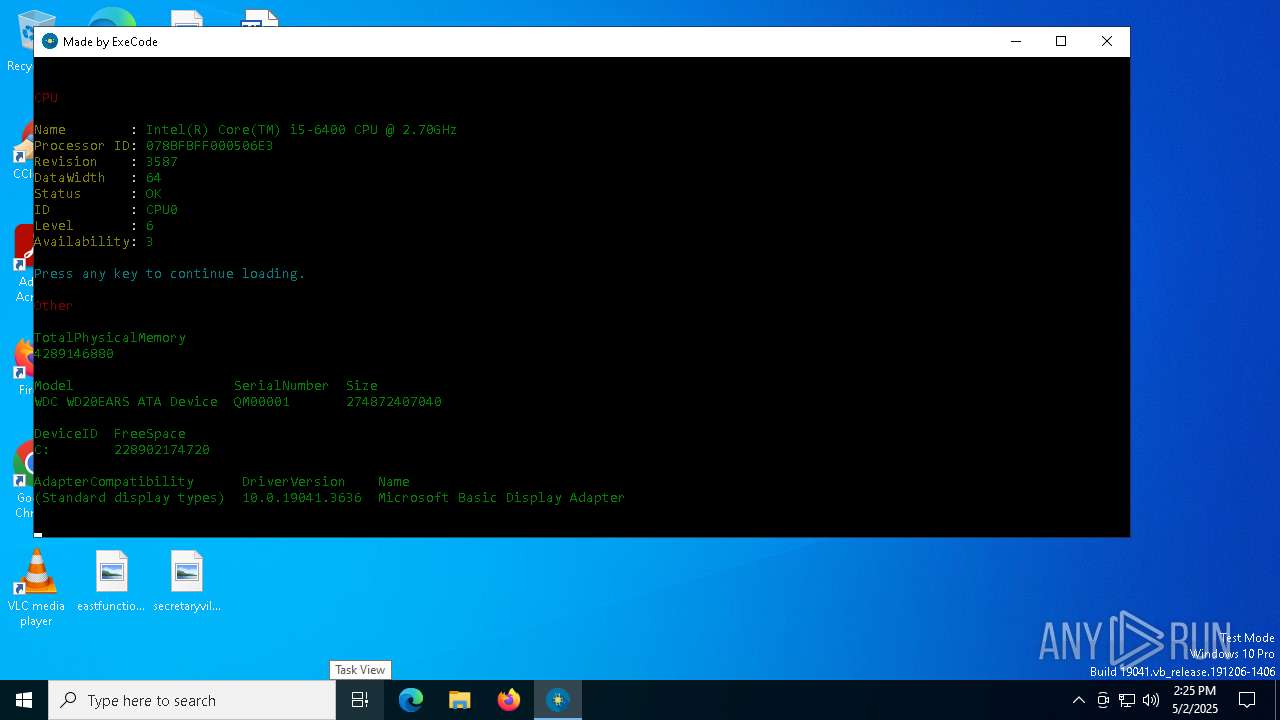The height and width of the screenshot is (720, 1280).
Task: Click the Intel Core i5-6400 CPU name text
Action: [x=301, y=129]
